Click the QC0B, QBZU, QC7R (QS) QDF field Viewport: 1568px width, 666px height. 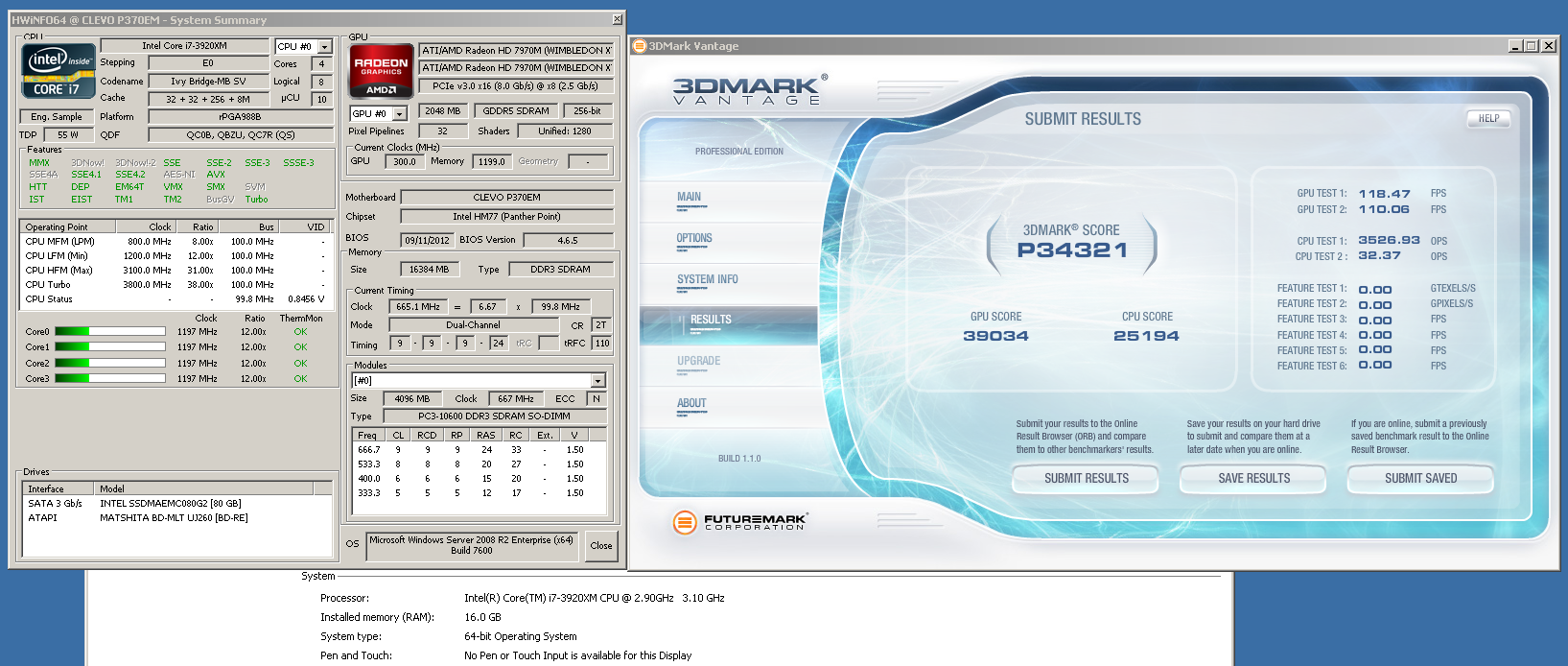[241, 135]
